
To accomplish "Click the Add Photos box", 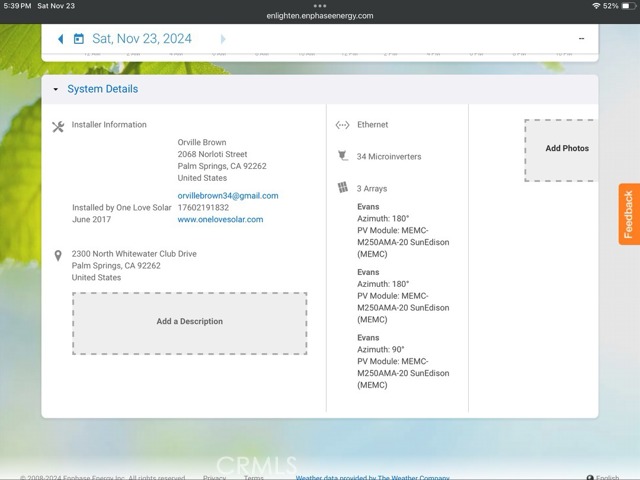I will [x=566, y=149].
